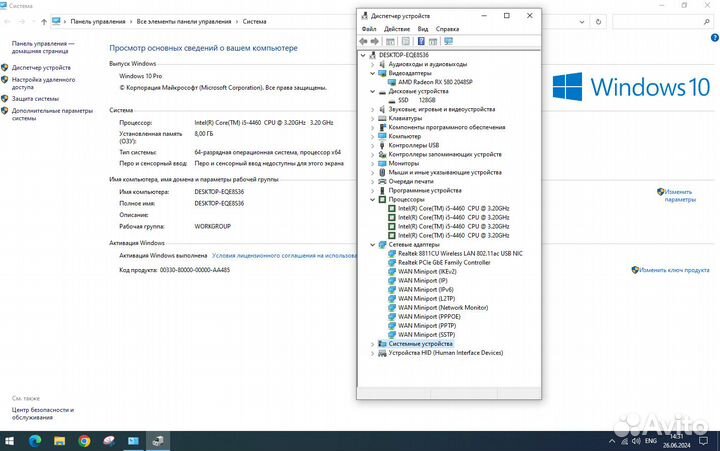Screen dimensions: 720x451
Task: Open address bar history dropdown
Action: 582,22
